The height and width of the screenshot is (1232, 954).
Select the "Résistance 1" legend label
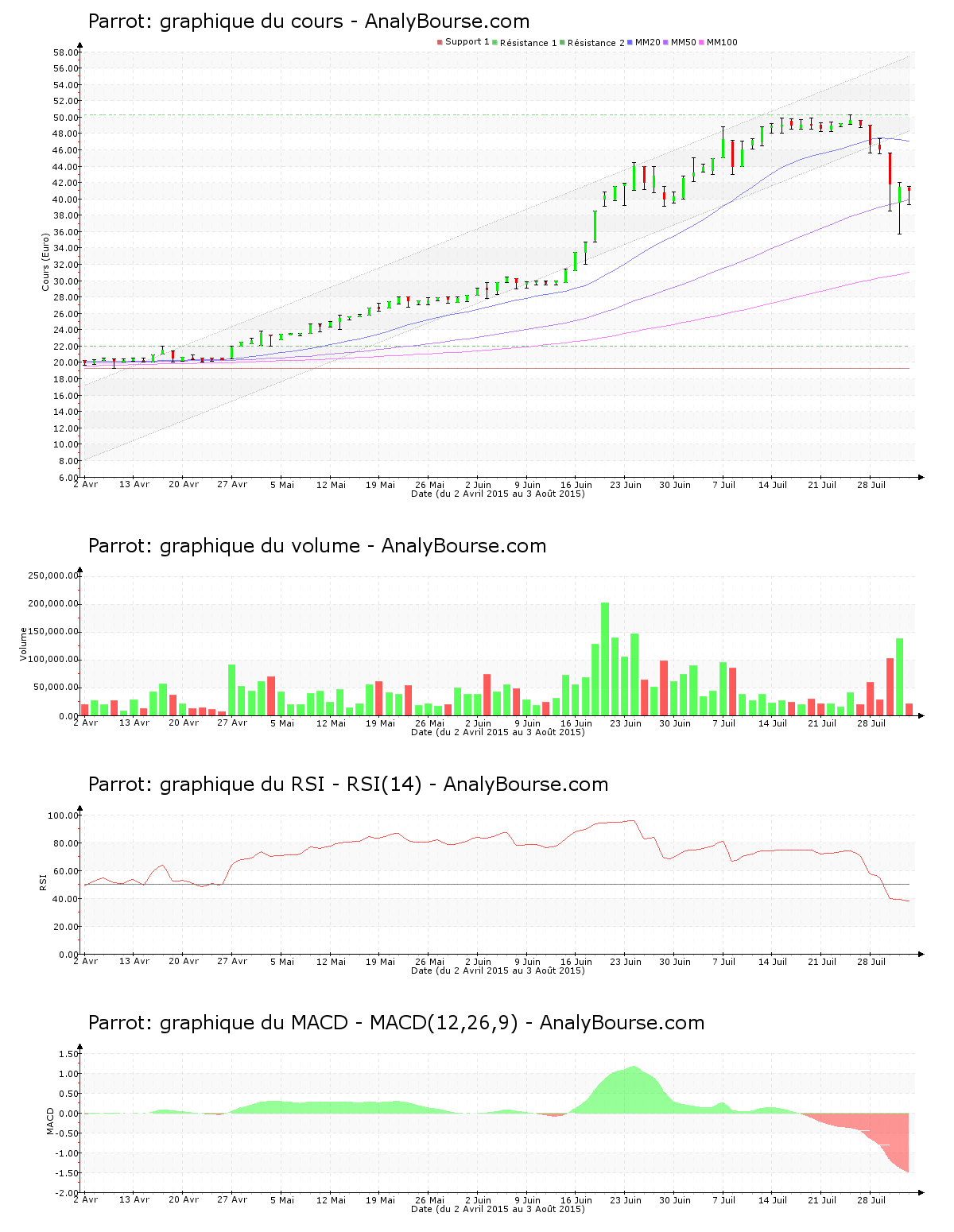pyautogui.click(x=529, y=43)
